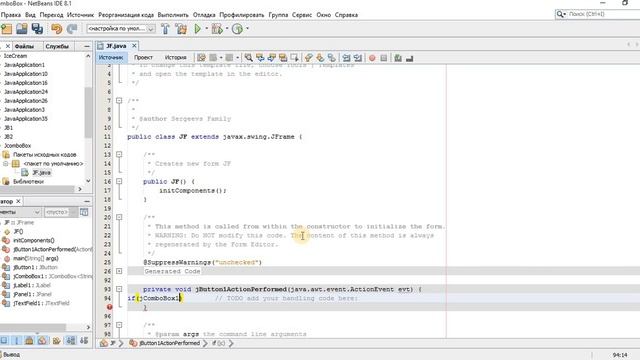Screen dimensions: 640x360
Task: Open the dropdown beside the Back navigation icon
Action: 221,58
